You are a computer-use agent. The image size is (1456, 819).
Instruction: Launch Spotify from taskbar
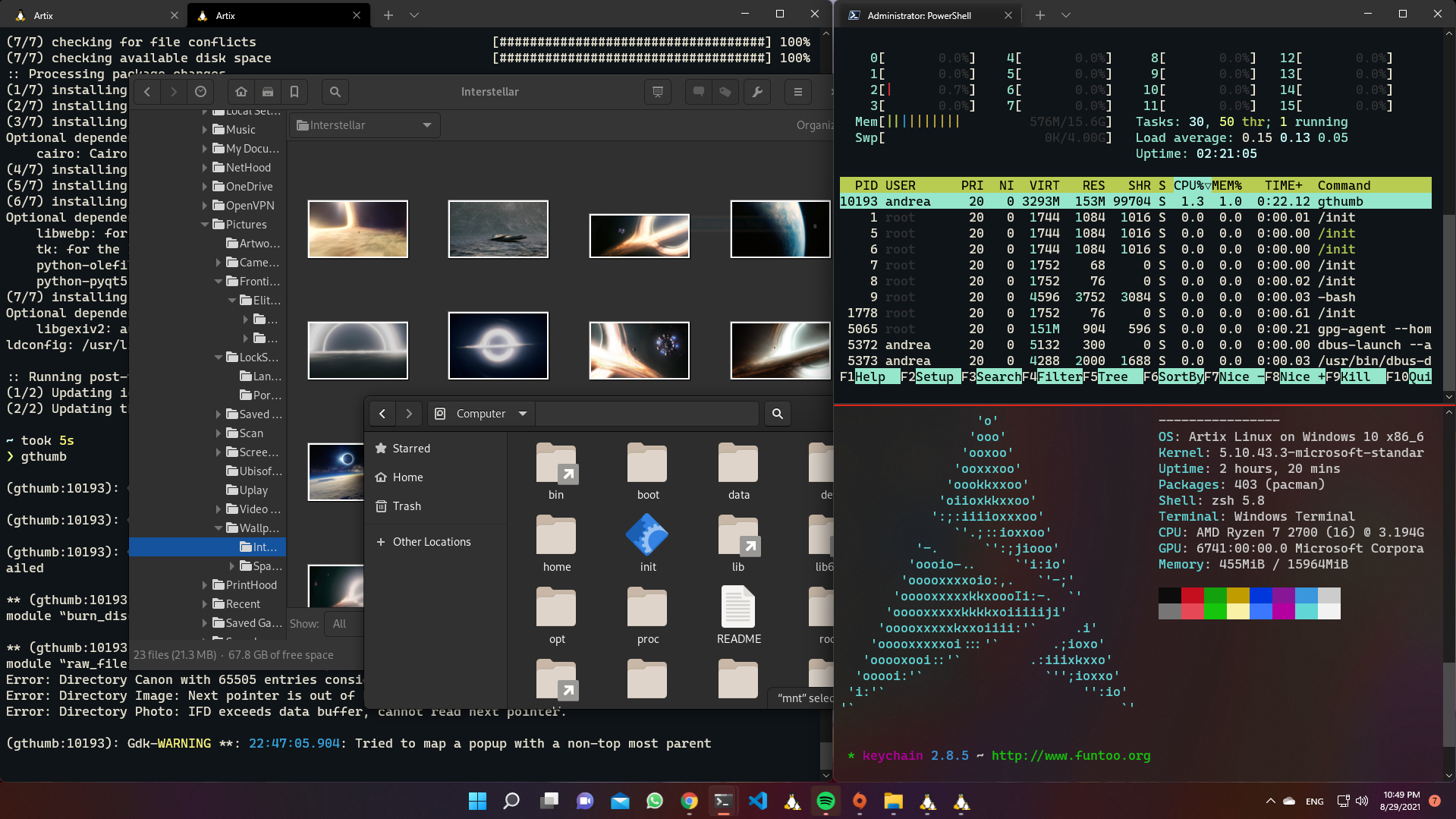[825, 802]
